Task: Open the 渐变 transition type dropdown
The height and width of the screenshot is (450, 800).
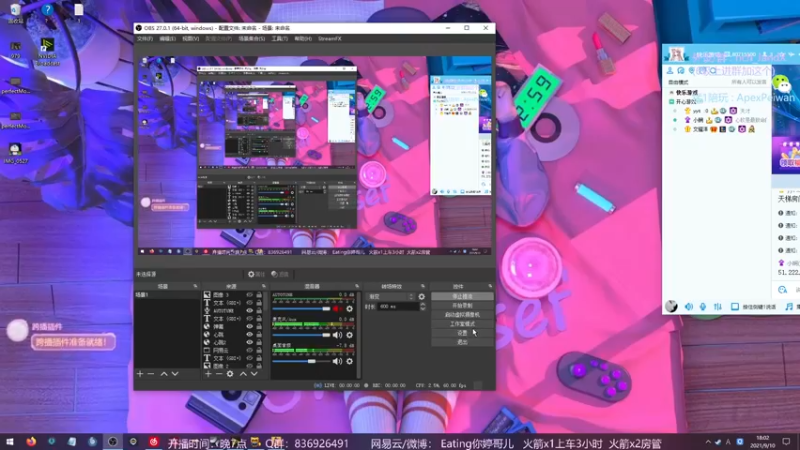Action: coord(391,296)
